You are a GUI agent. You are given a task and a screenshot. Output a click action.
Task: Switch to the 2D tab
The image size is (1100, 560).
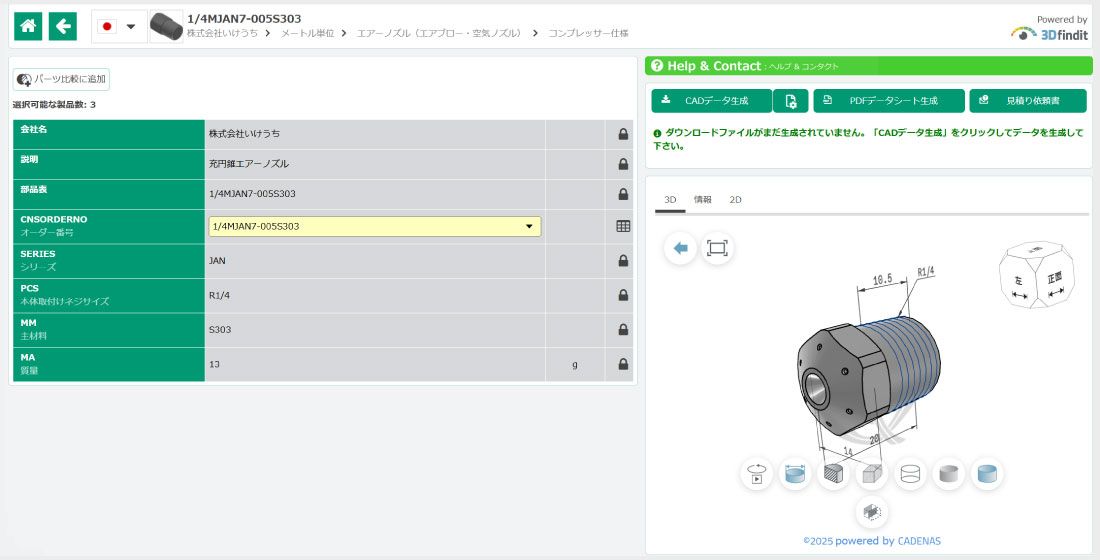coord(735,200)
